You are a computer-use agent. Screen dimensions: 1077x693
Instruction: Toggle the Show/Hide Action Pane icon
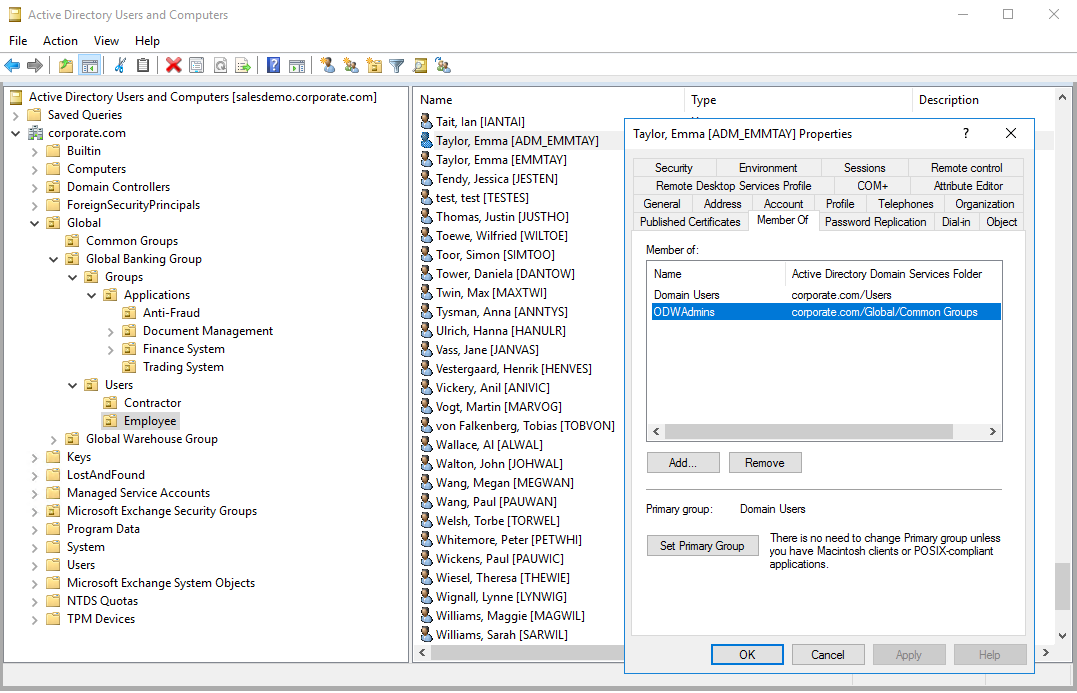tap(297, 66)
